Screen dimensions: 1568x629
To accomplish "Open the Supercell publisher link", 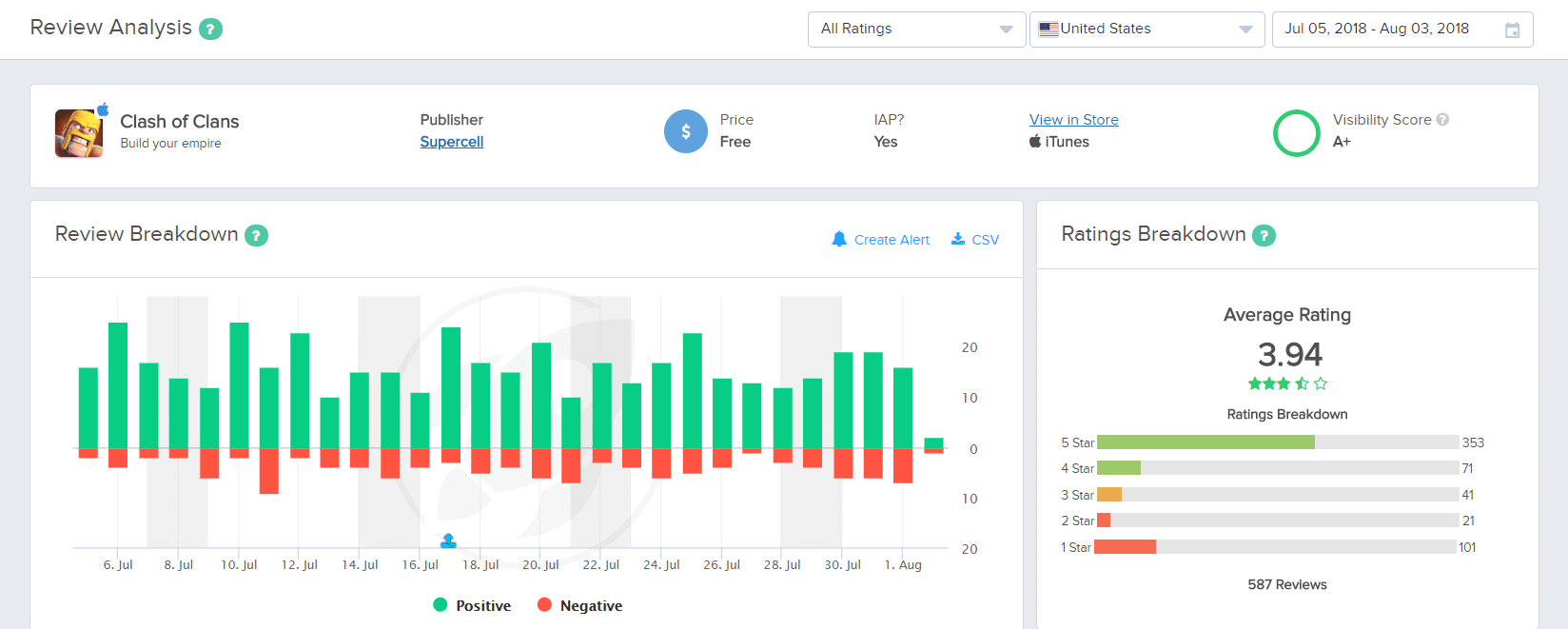I will tap(452, 142).
